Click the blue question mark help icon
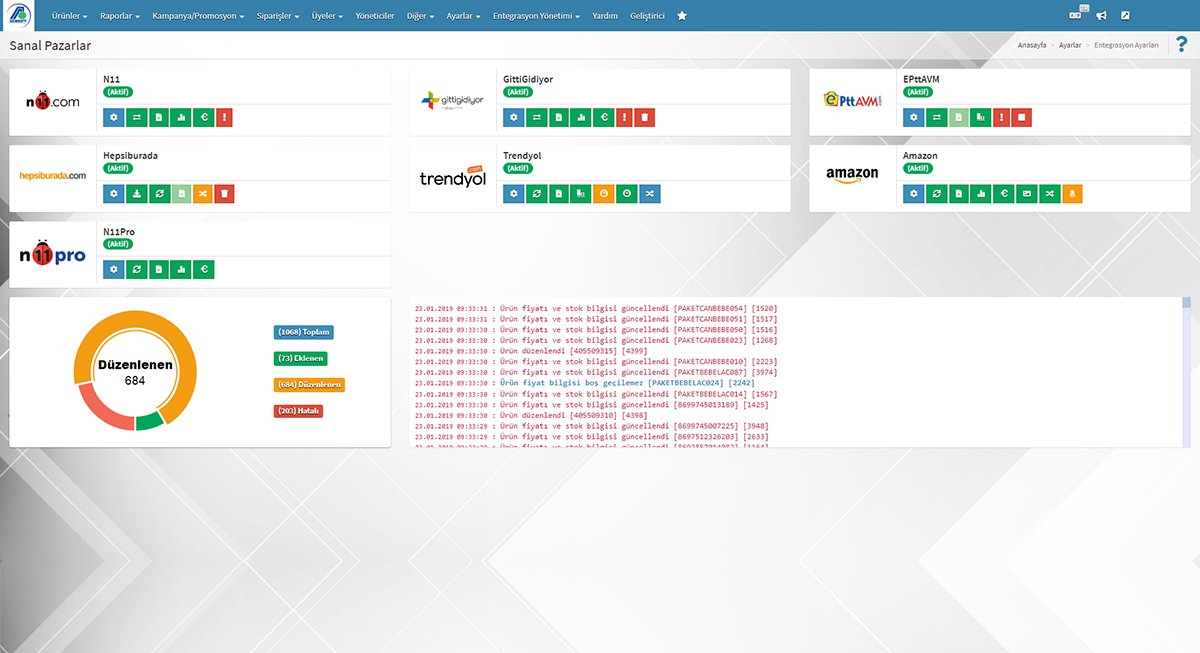This screenshot has width=1200, height=653. 1182,46
